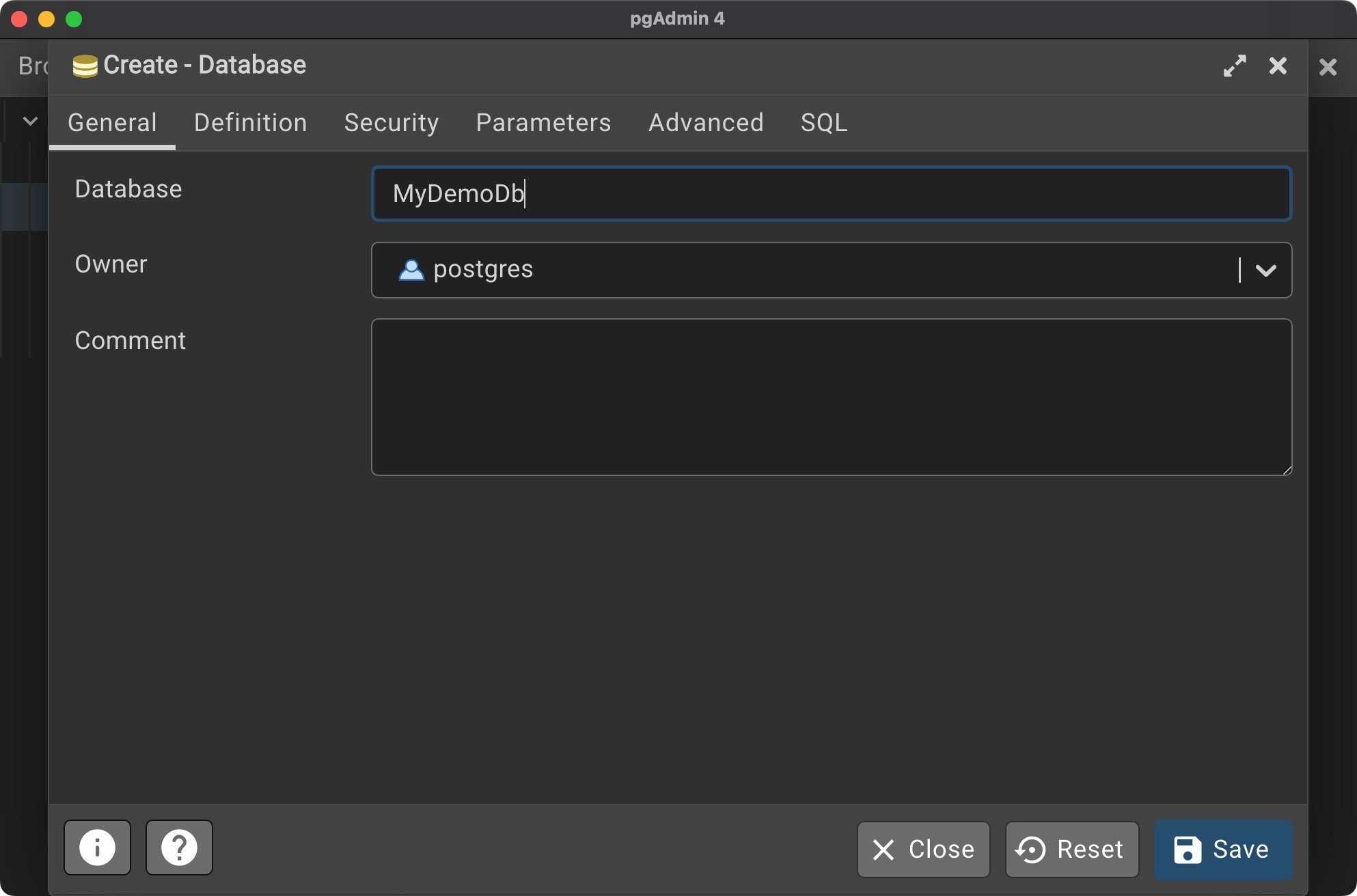Open the Security tab
This screenshot has height=896, width=1357.
click(391, 123)
